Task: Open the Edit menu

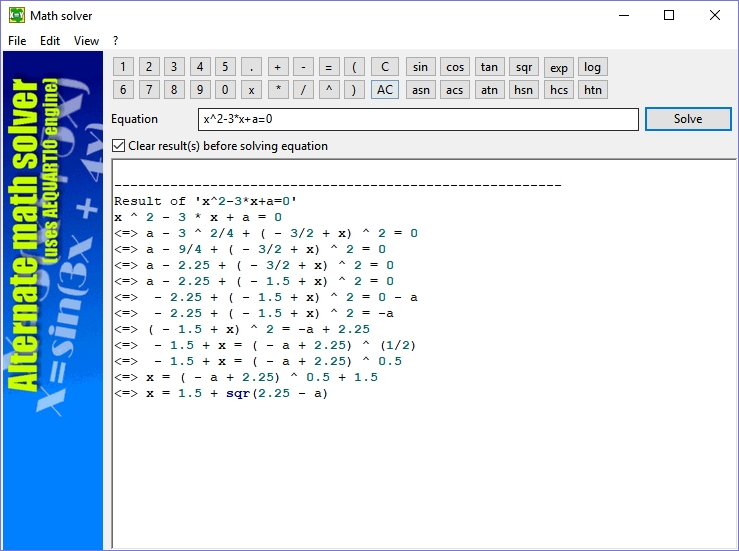Action: point(50,41)
